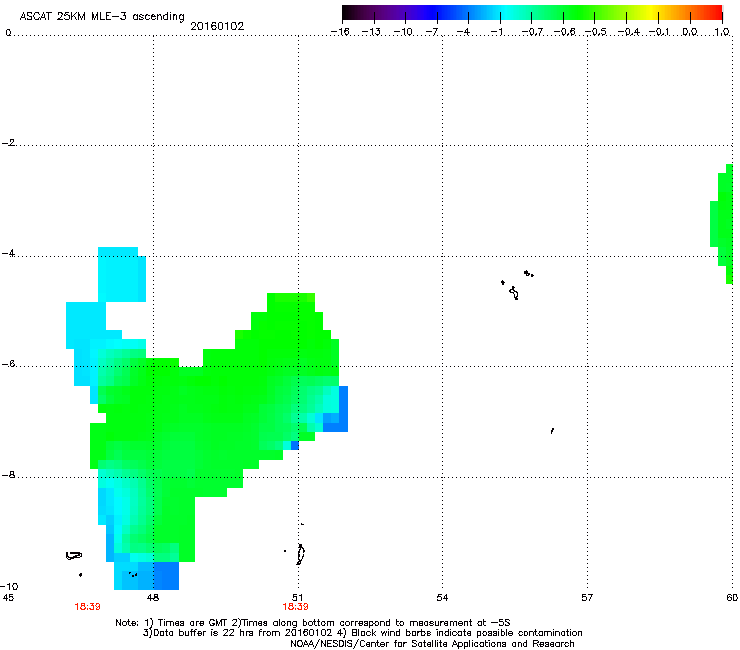Click the 57 longitude axis label
740x650 pixels.
pos(587,598)
